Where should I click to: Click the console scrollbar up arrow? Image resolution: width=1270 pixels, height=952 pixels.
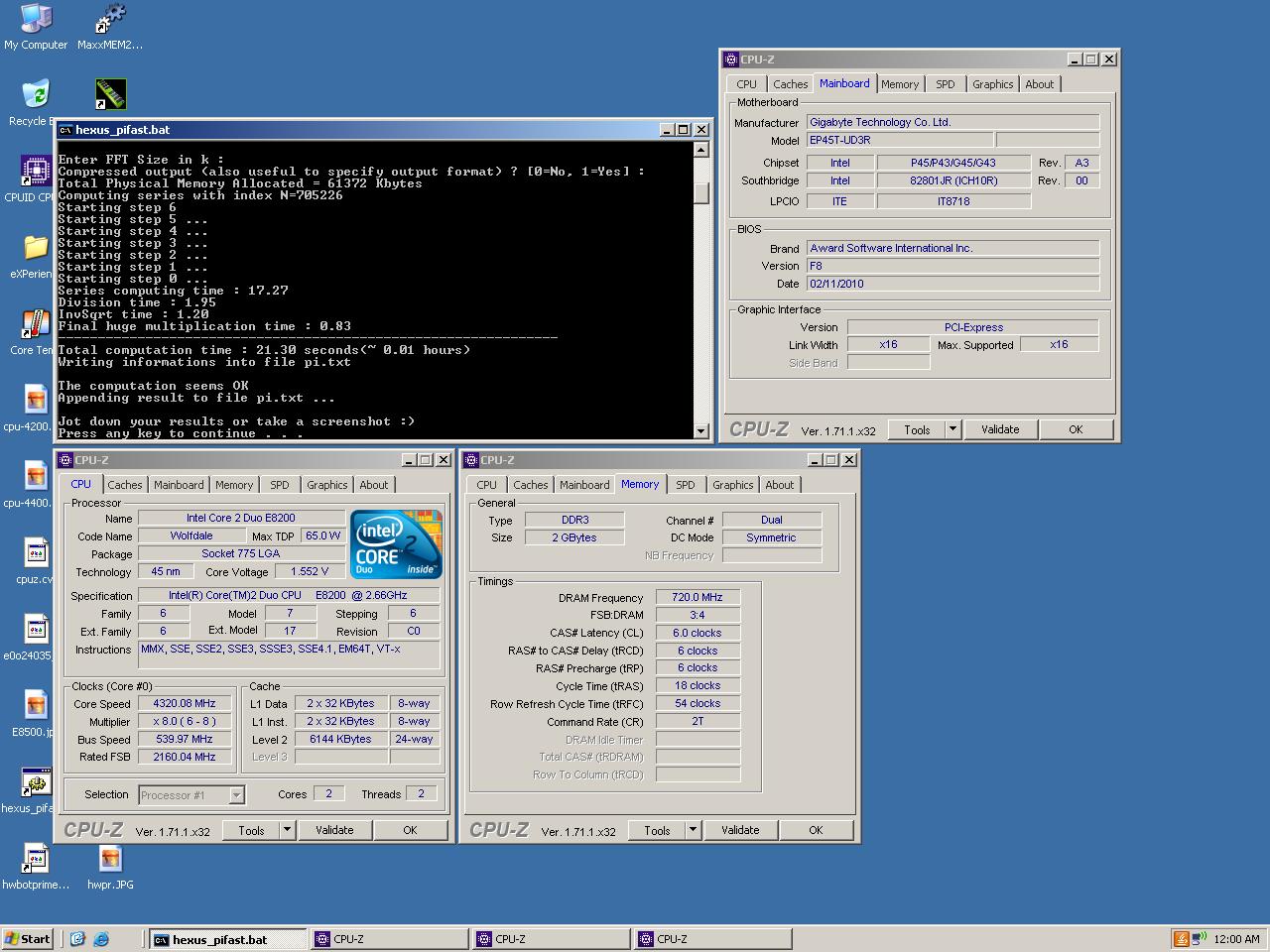(x=701, y=151)
